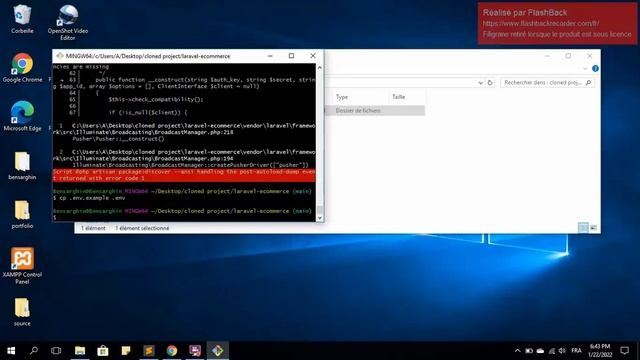The height and width of the screenshot is (360, 640).
Task: Click the red error message in terminal
Action: [184, 175]
